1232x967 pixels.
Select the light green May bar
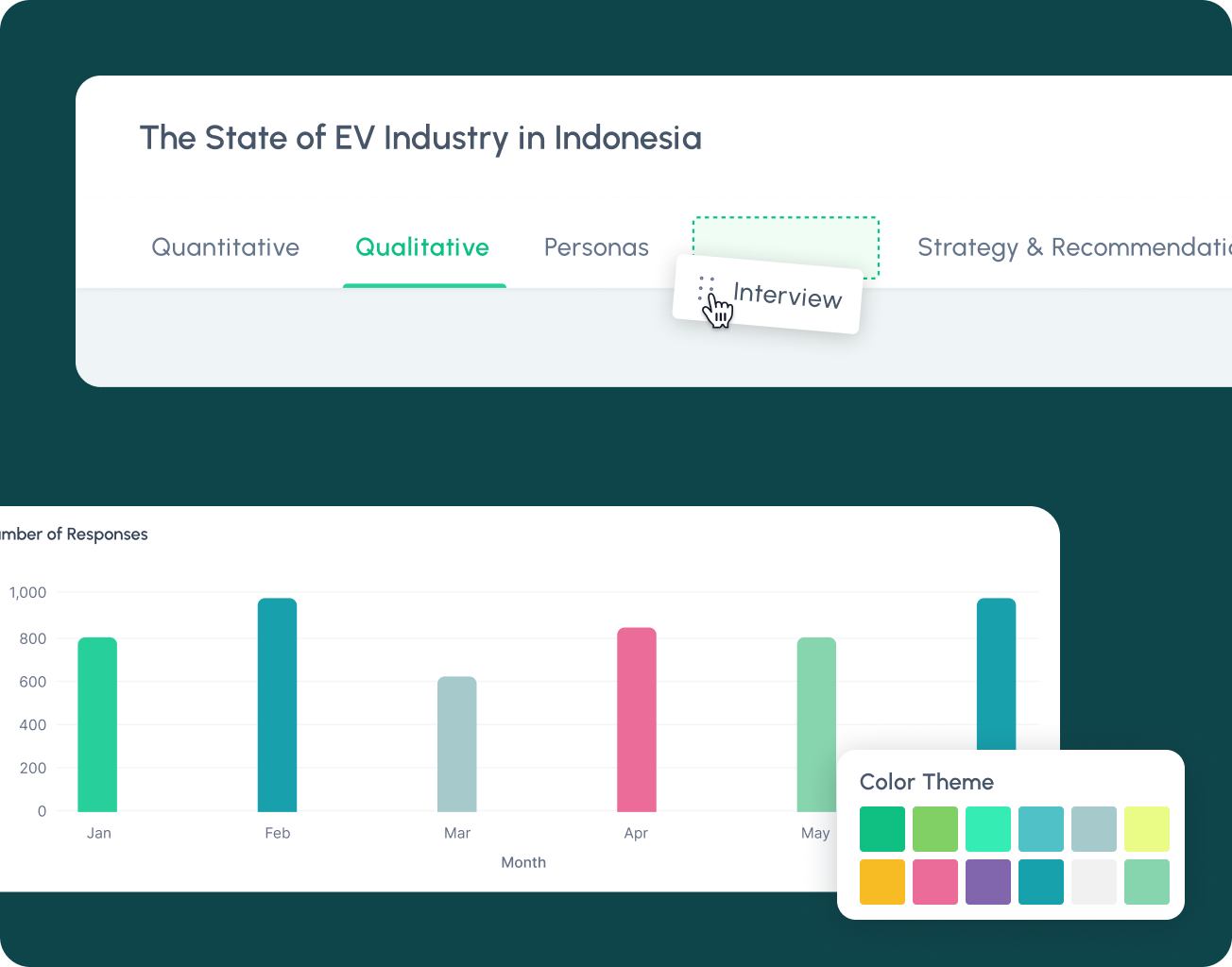[816, 724]
